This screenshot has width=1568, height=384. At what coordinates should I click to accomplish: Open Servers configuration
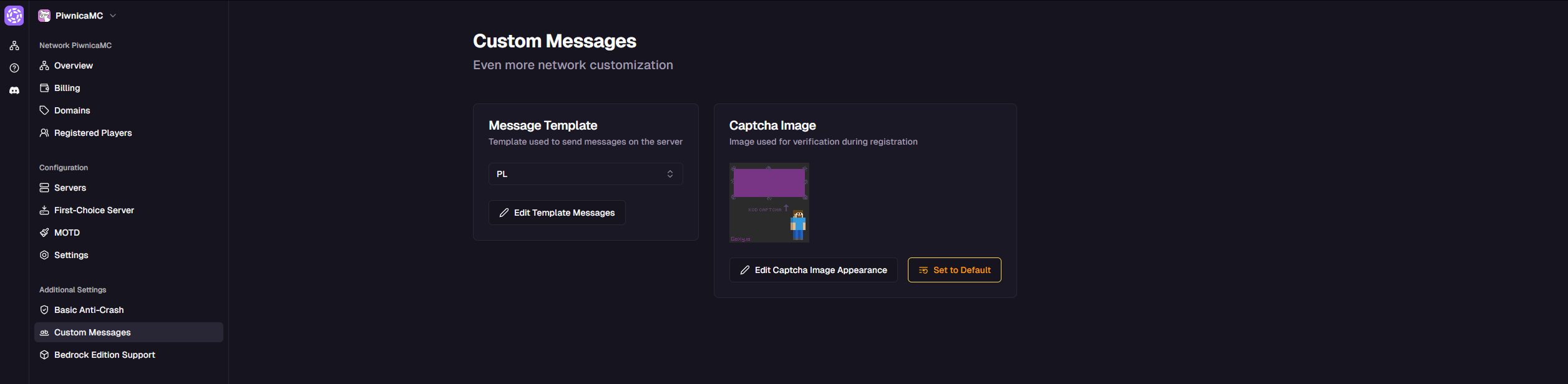(129, 188)
